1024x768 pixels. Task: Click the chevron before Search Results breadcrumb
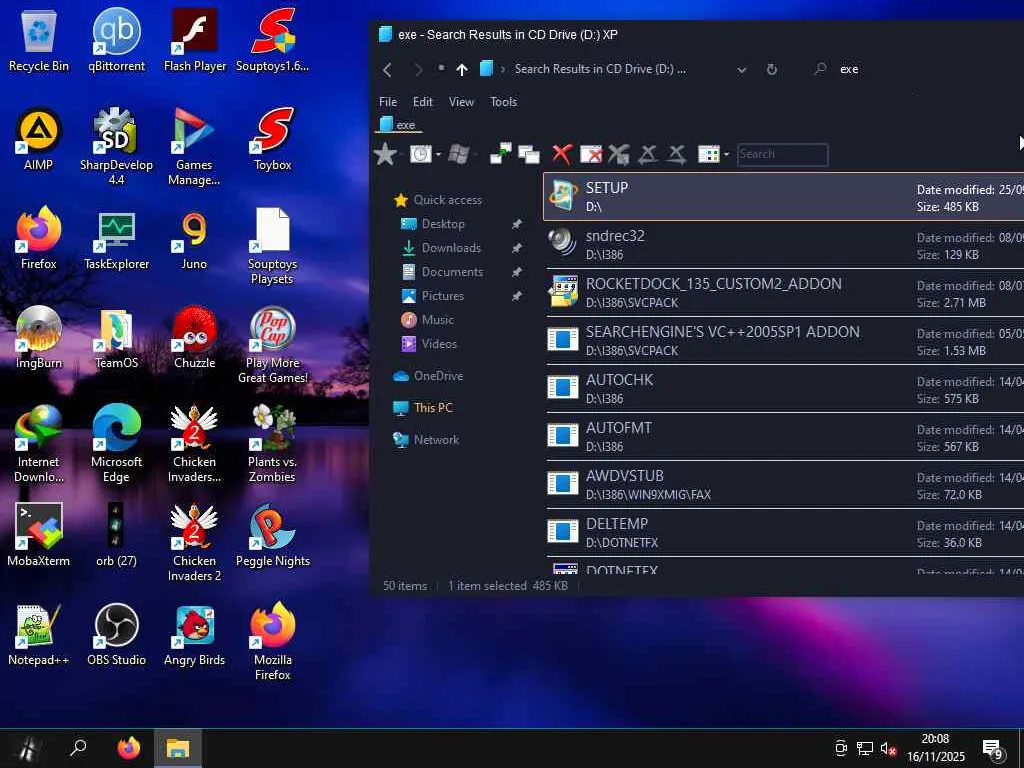tap(503, 69)
